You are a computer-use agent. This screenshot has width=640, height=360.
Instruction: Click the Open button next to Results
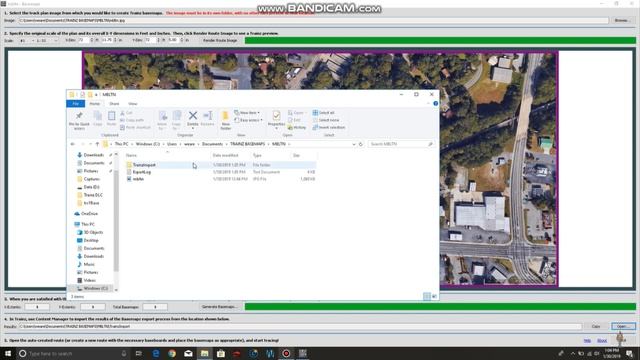coord(623,326)
